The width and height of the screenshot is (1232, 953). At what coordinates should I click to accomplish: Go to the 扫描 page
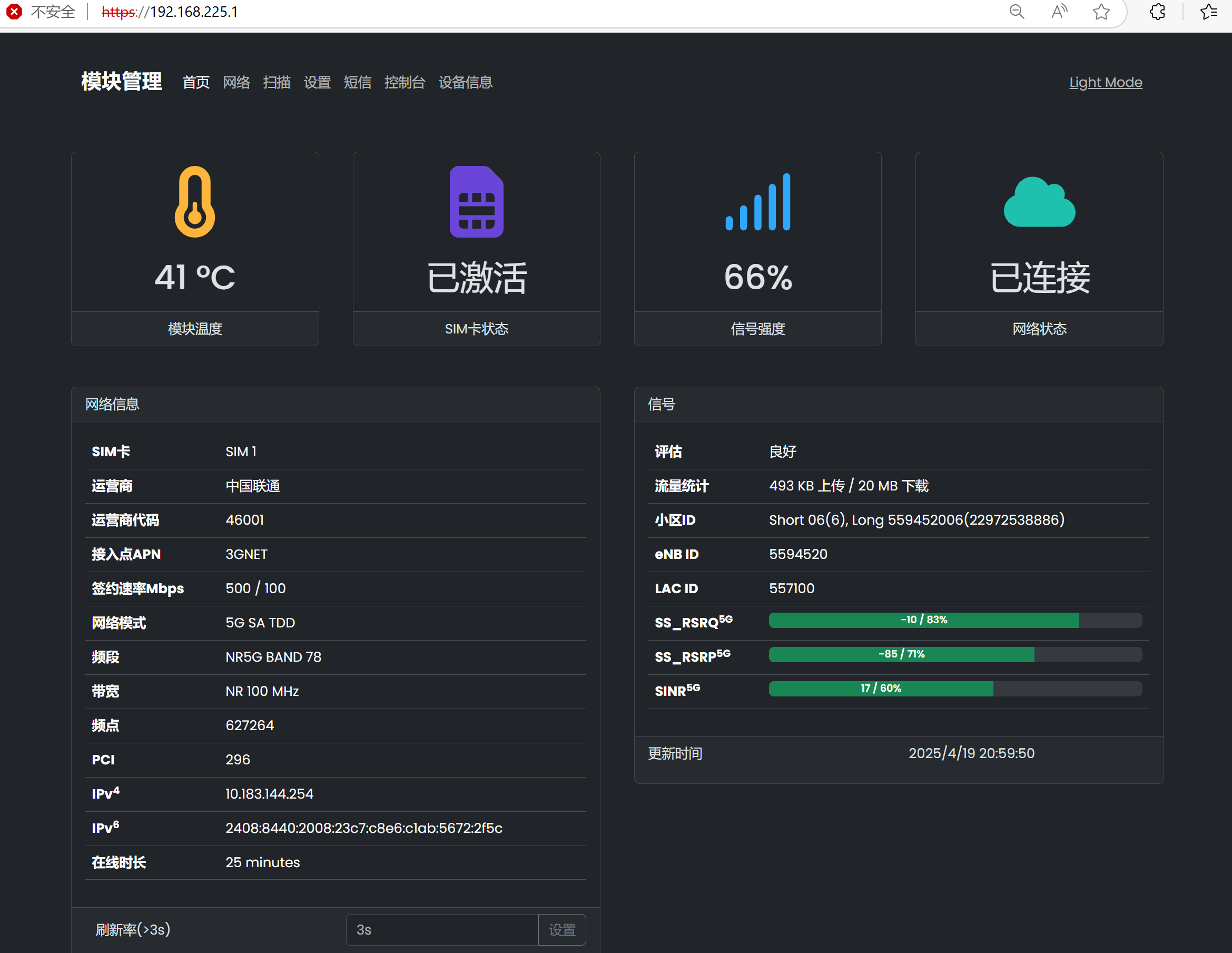coord(277,82)
